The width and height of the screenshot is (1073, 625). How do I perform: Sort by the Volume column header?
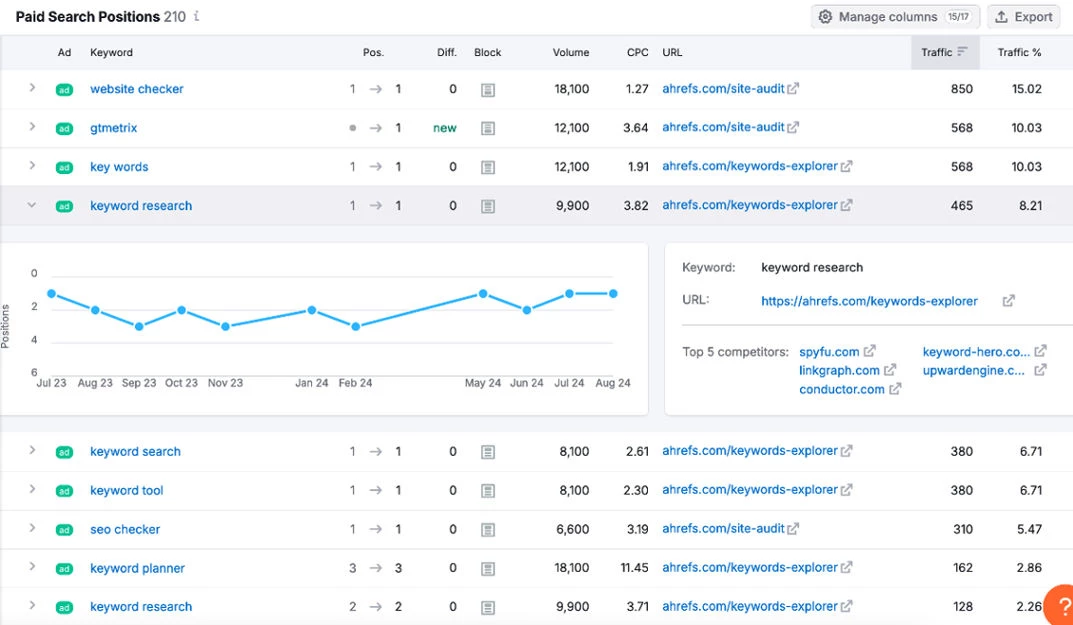571,52
